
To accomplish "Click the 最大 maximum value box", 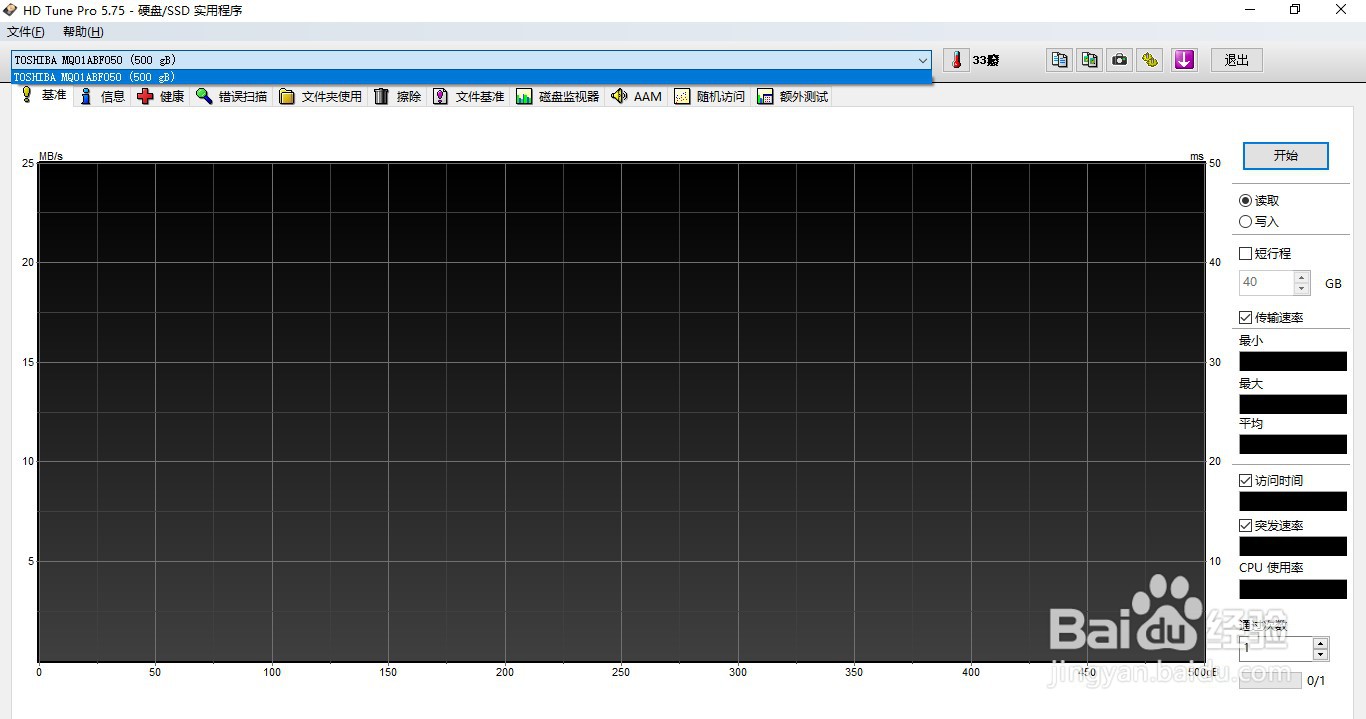I will click(1293, 404).
